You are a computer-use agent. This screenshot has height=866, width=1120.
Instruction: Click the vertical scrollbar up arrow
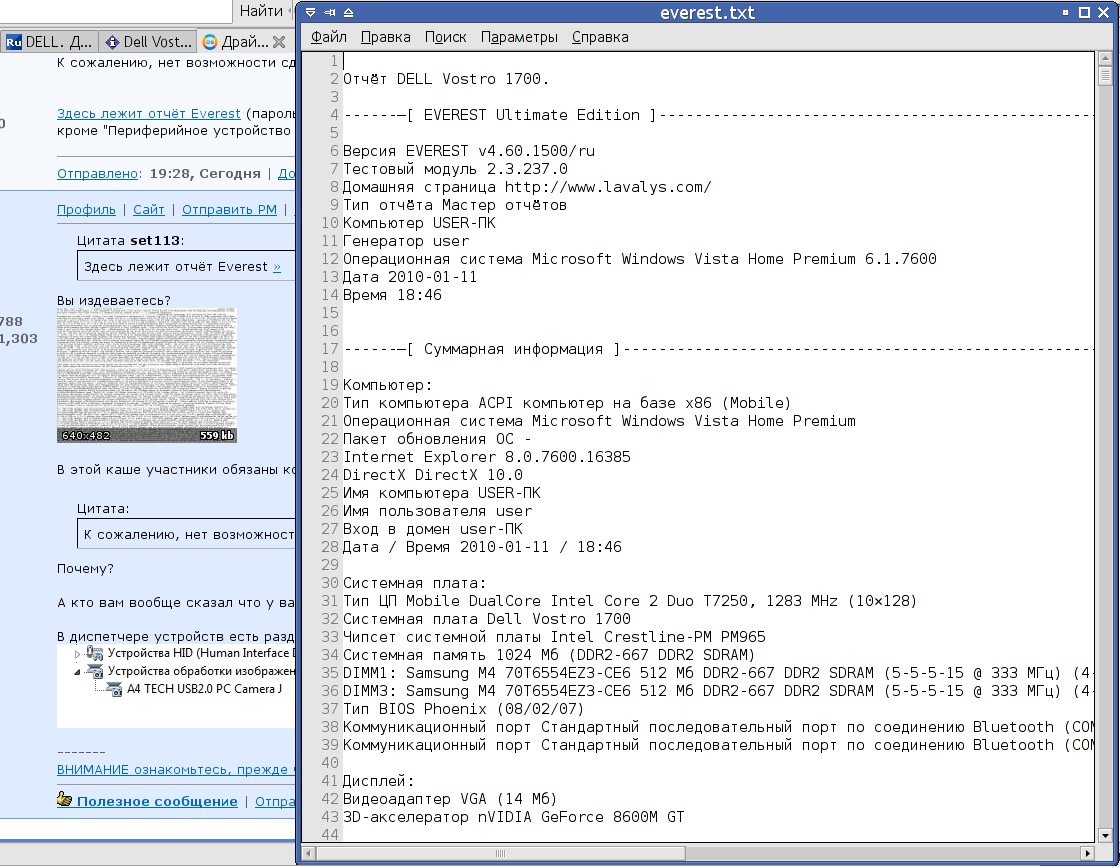(1105, 58)
